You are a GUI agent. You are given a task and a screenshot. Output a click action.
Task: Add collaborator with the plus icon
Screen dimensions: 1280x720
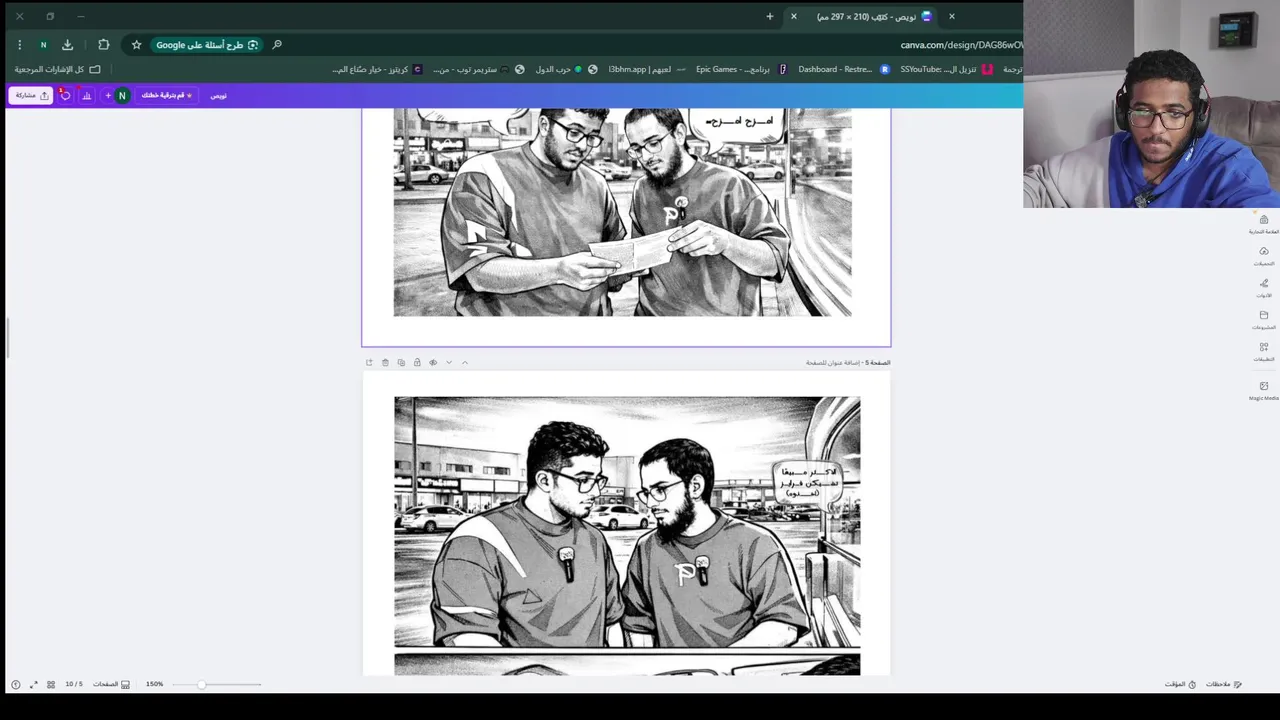coord(108,95)
